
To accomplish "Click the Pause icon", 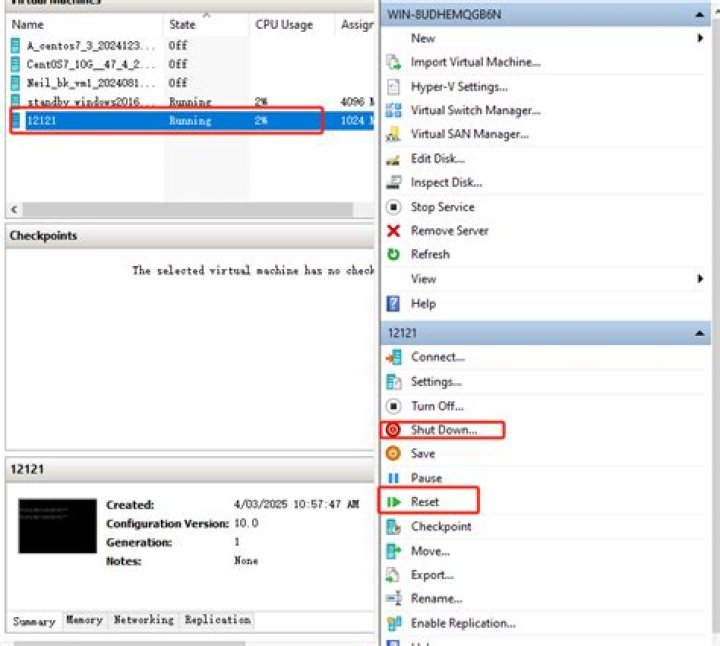I will pyautogui.click(x=394, y=478).
